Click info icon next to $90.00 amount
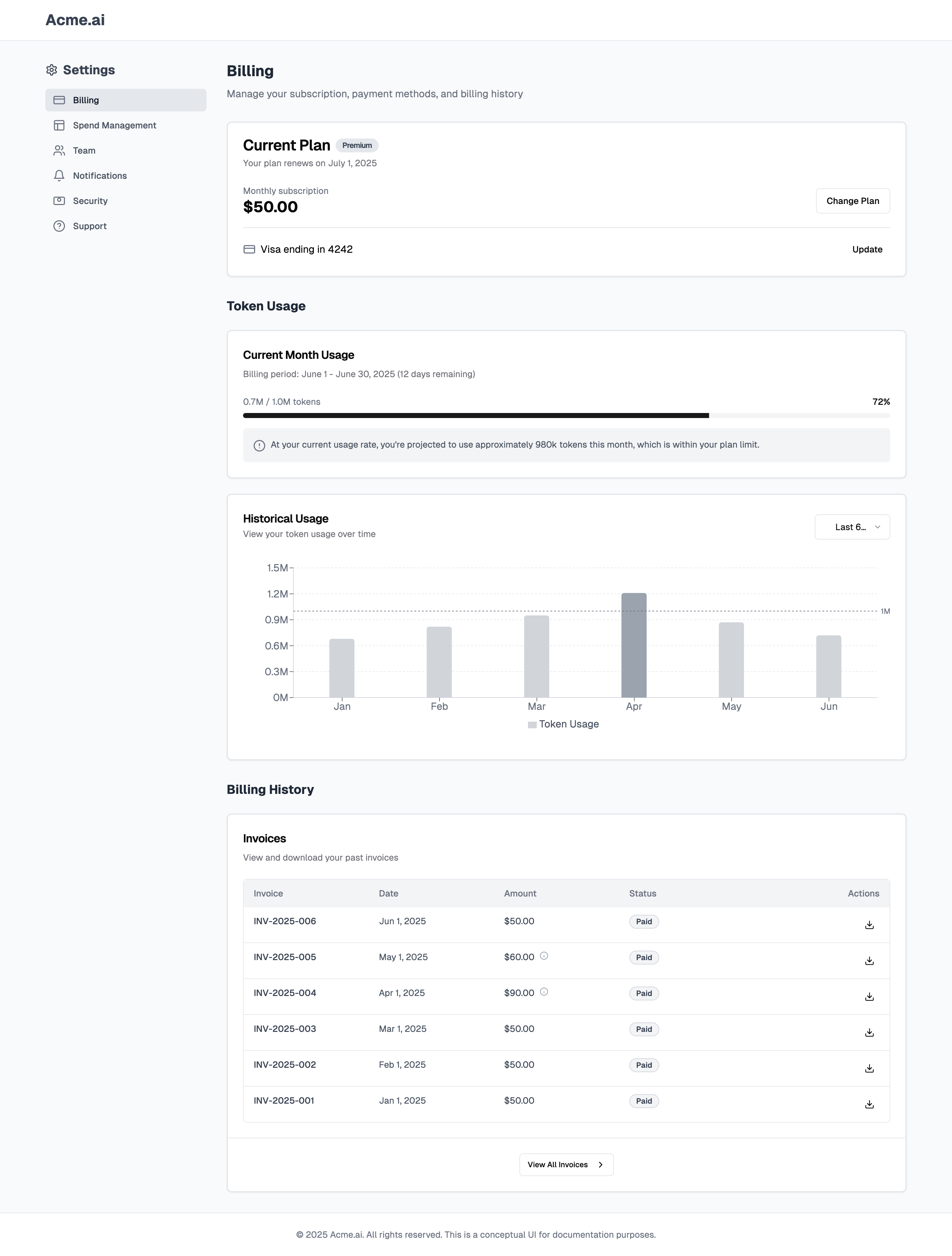The height and width of the screenshot is (1256, 952). click(x=544, y=992)
